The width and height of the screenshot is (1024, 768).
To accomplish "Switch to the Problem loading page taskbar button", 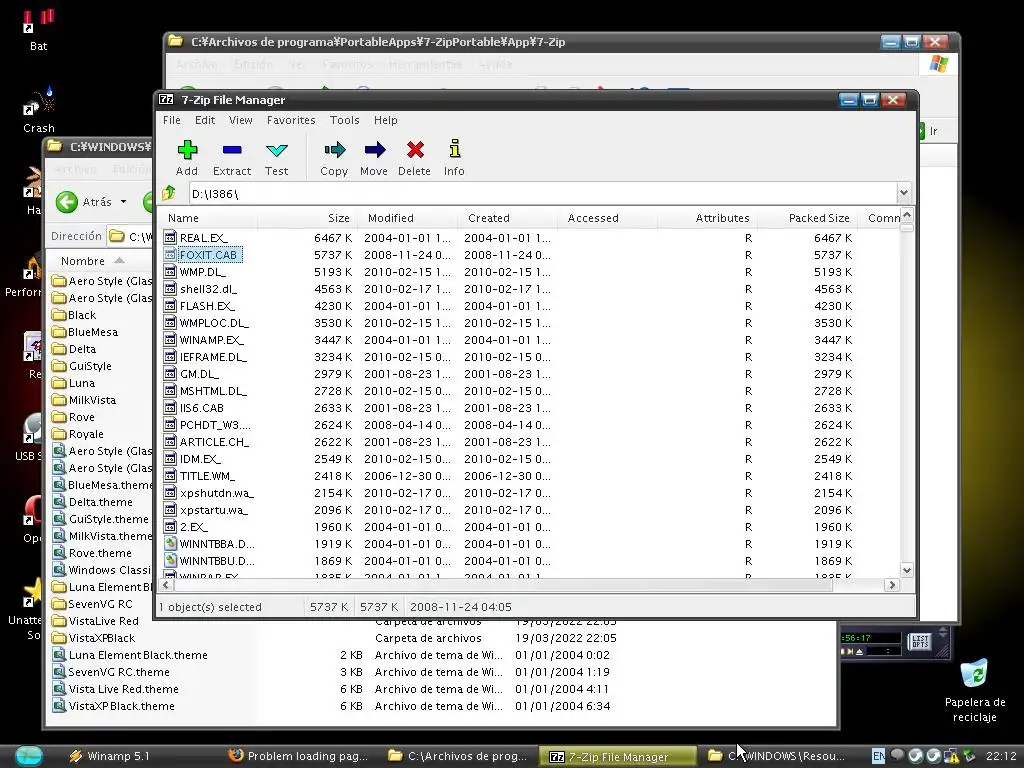I will (299, 756).
